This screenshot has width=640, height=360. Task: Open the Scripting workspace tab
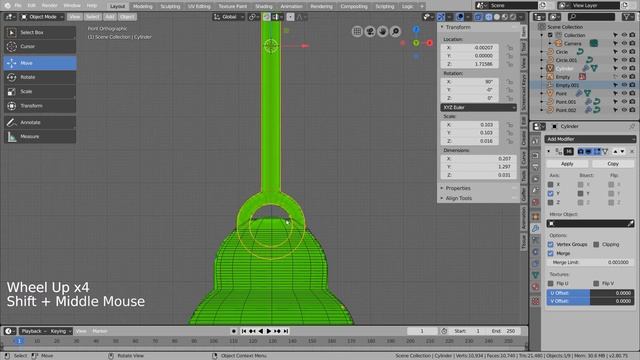[x=385, y=6]
